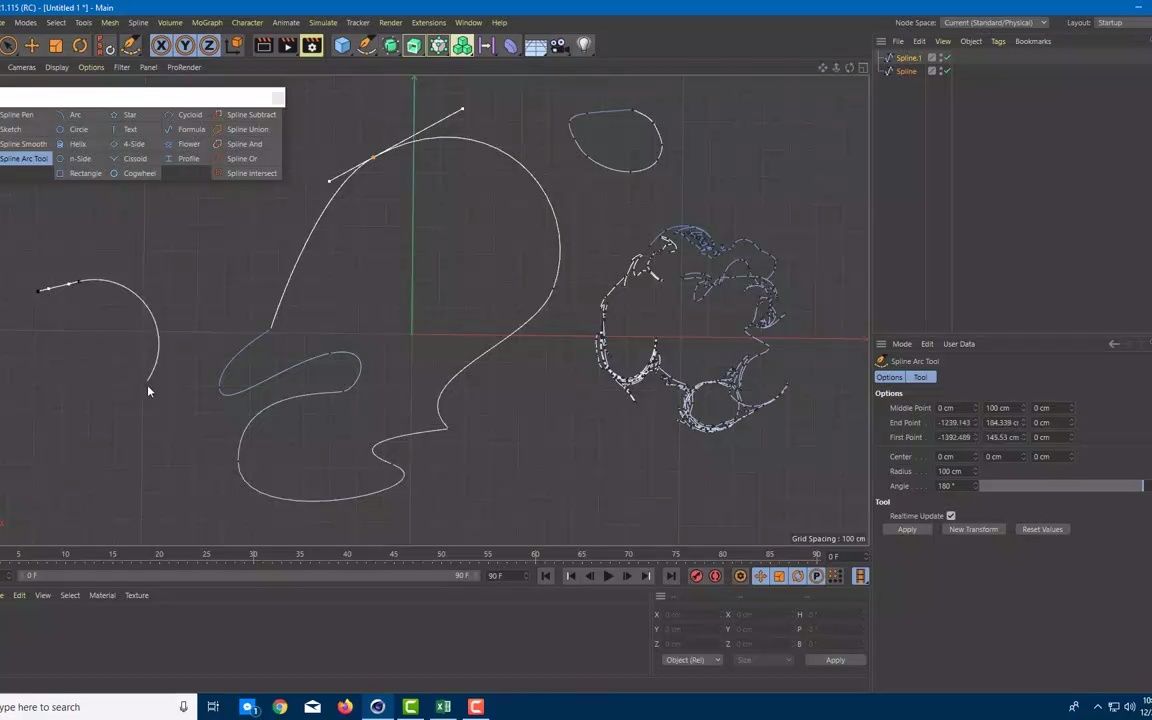The height and width of the screenshot is (720, 1152).
Task: Select the Scale tool icon
Action: click(56, 46)
